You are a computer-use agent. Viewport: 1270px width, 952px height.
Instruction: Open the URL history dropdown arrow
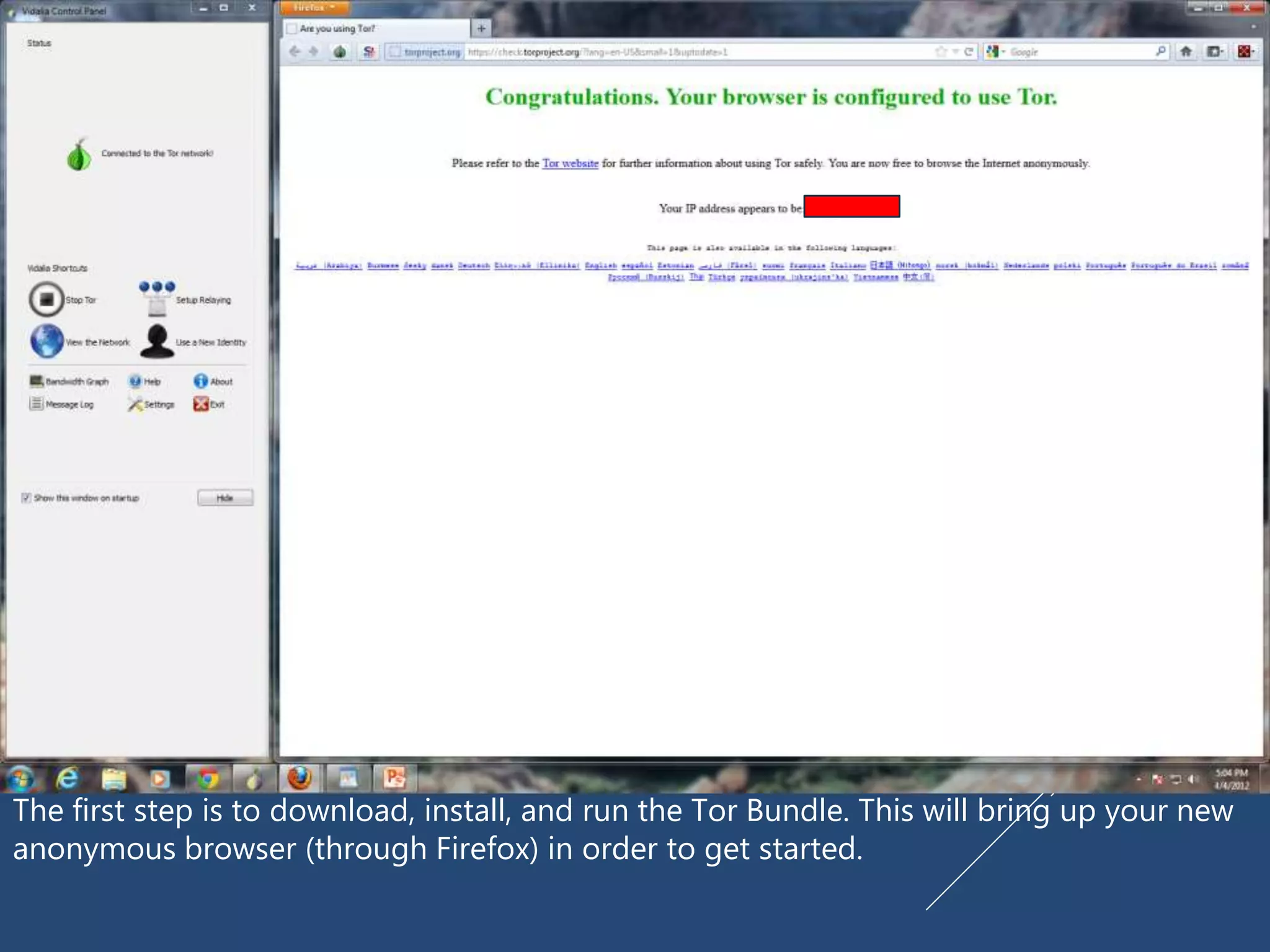[x=956, y=51]
